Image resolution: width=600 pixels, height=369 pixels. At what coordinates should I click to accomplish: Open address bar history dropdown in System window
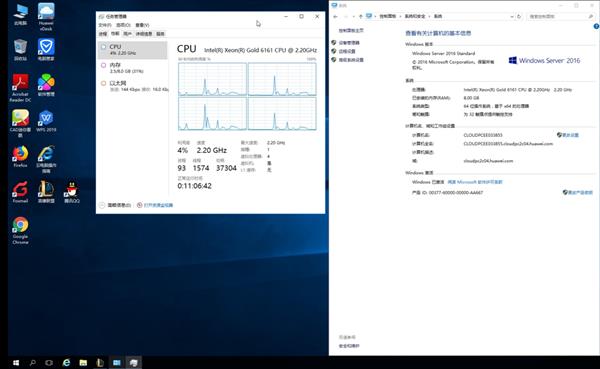click(512, 16)
